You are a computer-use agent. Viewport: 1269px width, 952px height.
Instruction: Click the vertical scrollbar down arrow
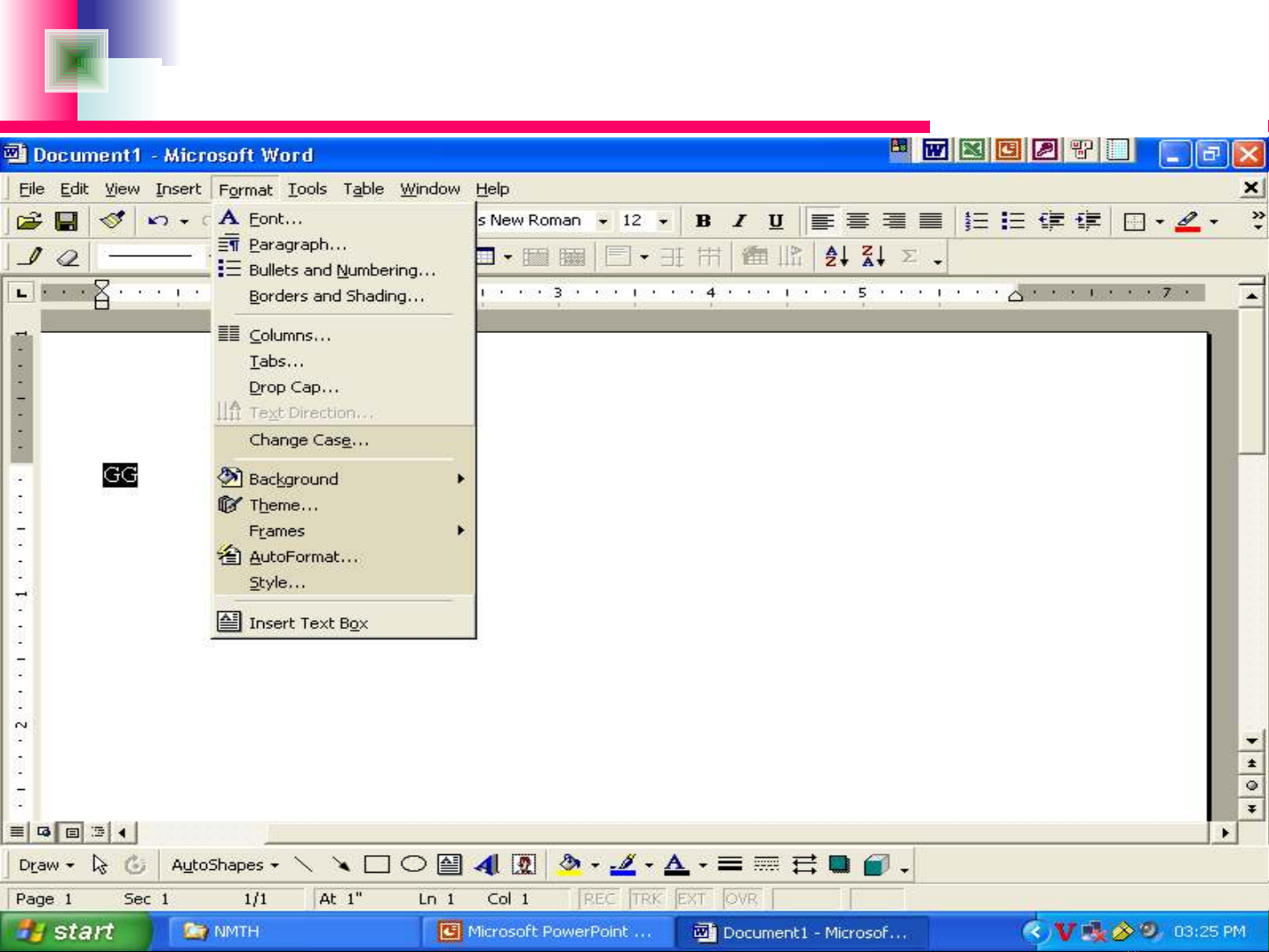[x=1251, y=741]
